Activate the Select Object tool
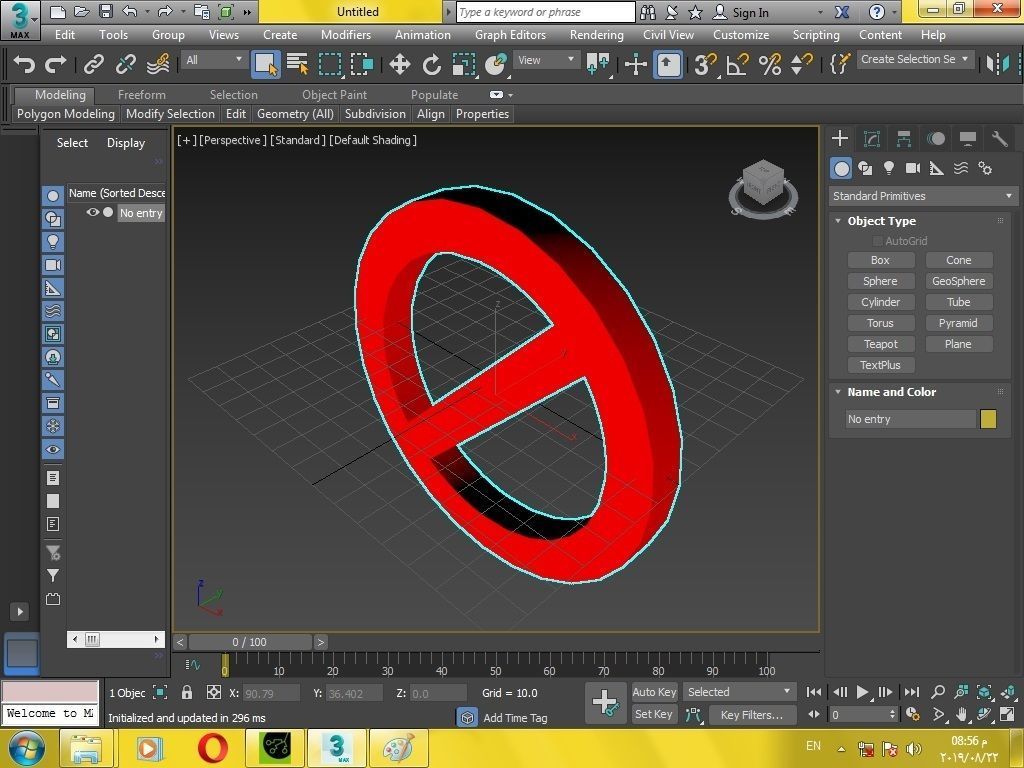 tap(265, 64)
